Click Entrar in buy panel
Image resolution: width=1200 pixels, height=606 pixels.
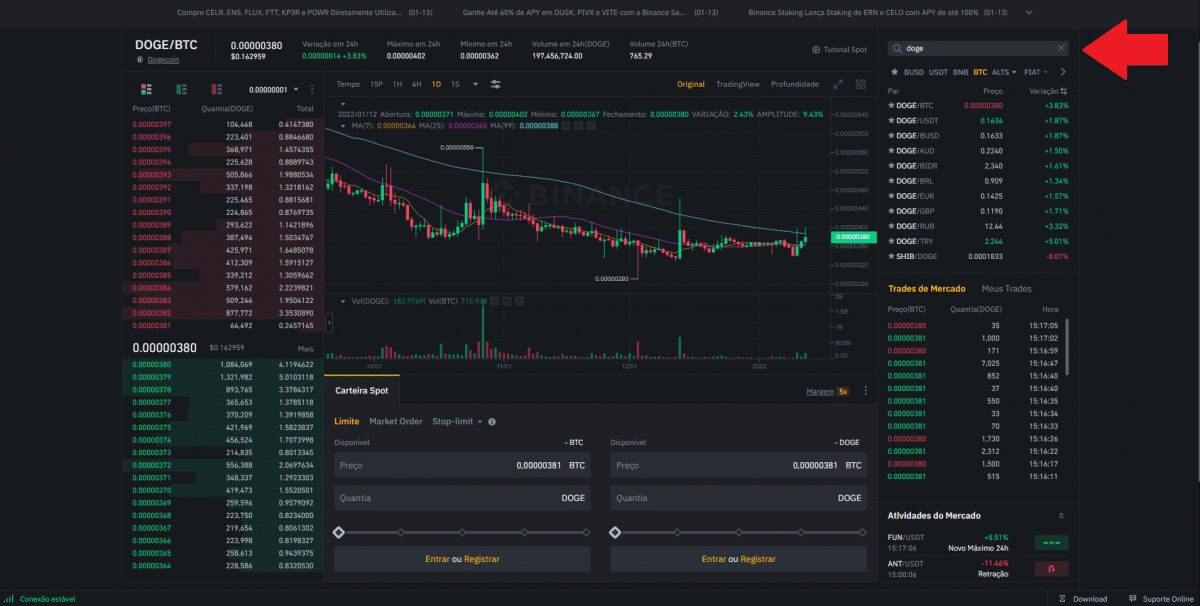click(x=437, y=559)
